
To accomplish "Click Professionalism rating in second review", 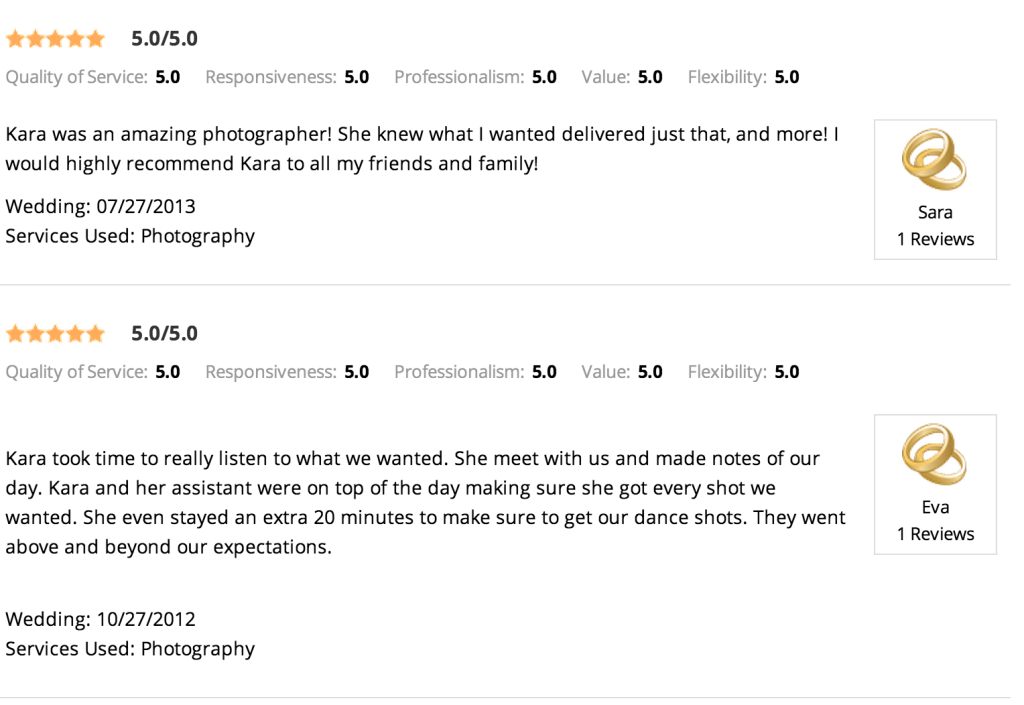I will [x=475, y=372].
